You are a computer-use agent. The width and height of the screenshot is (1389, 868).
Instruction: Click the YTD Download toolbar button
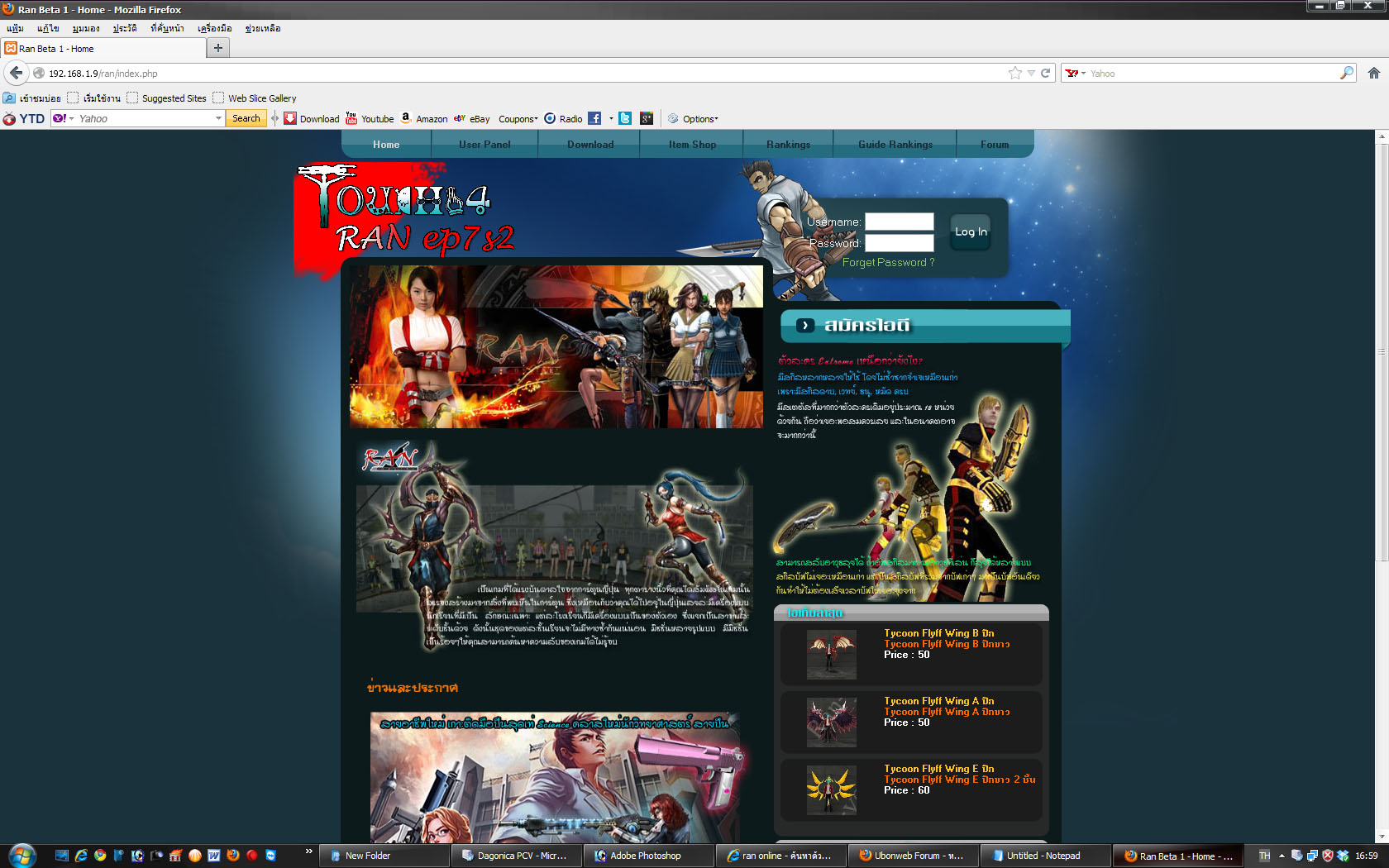[312, 118]
